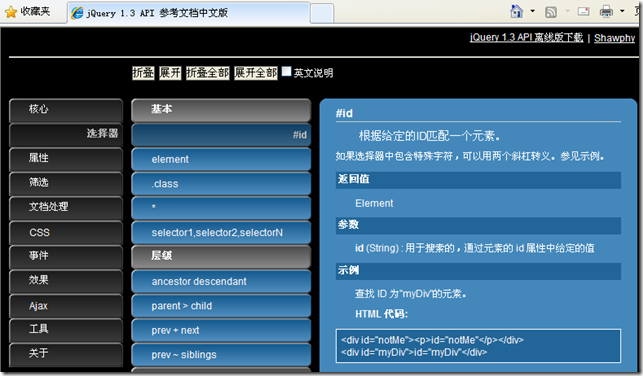Open the 关于 category
643x376 pixels.
(66, 355)
